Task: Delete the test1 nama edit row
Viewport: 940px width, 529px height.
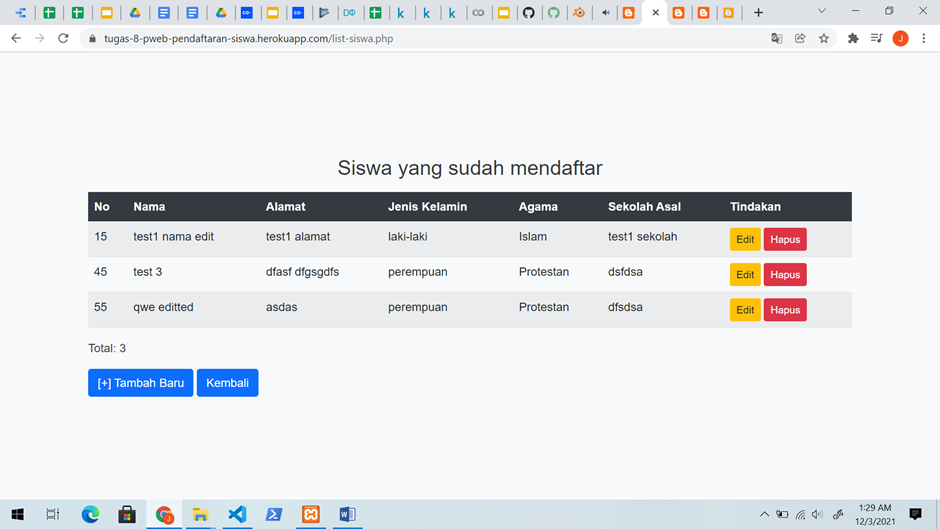Action: 785,239
